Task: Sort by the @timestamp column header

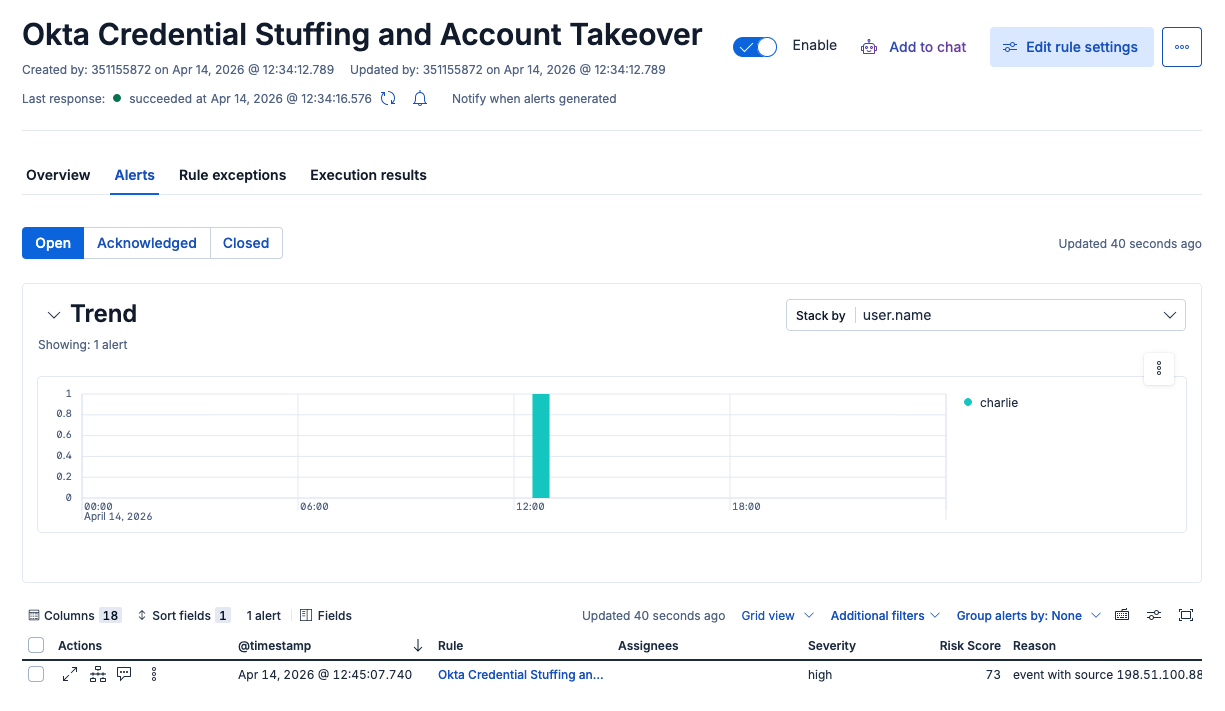Action: point(275,646)
